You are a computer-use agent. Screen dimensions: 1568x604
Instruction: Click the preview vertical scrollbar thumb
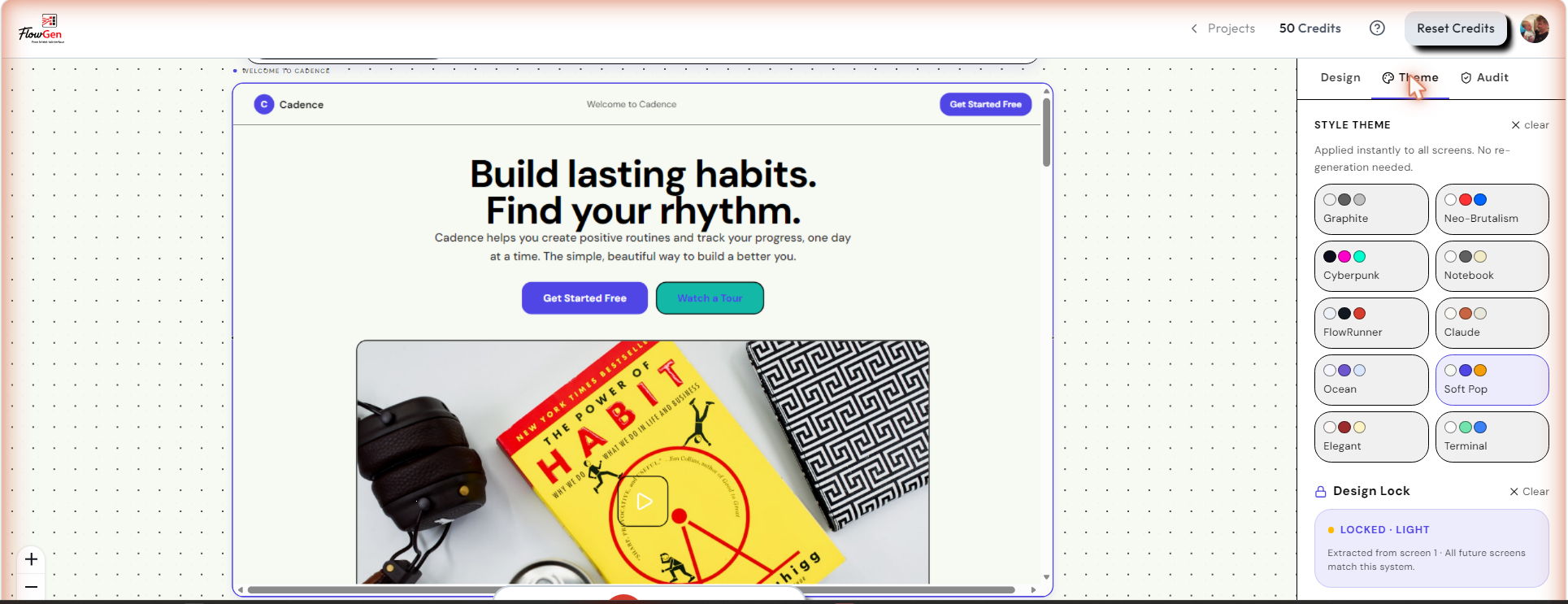pyautogui.click(x=1046, y=133)
